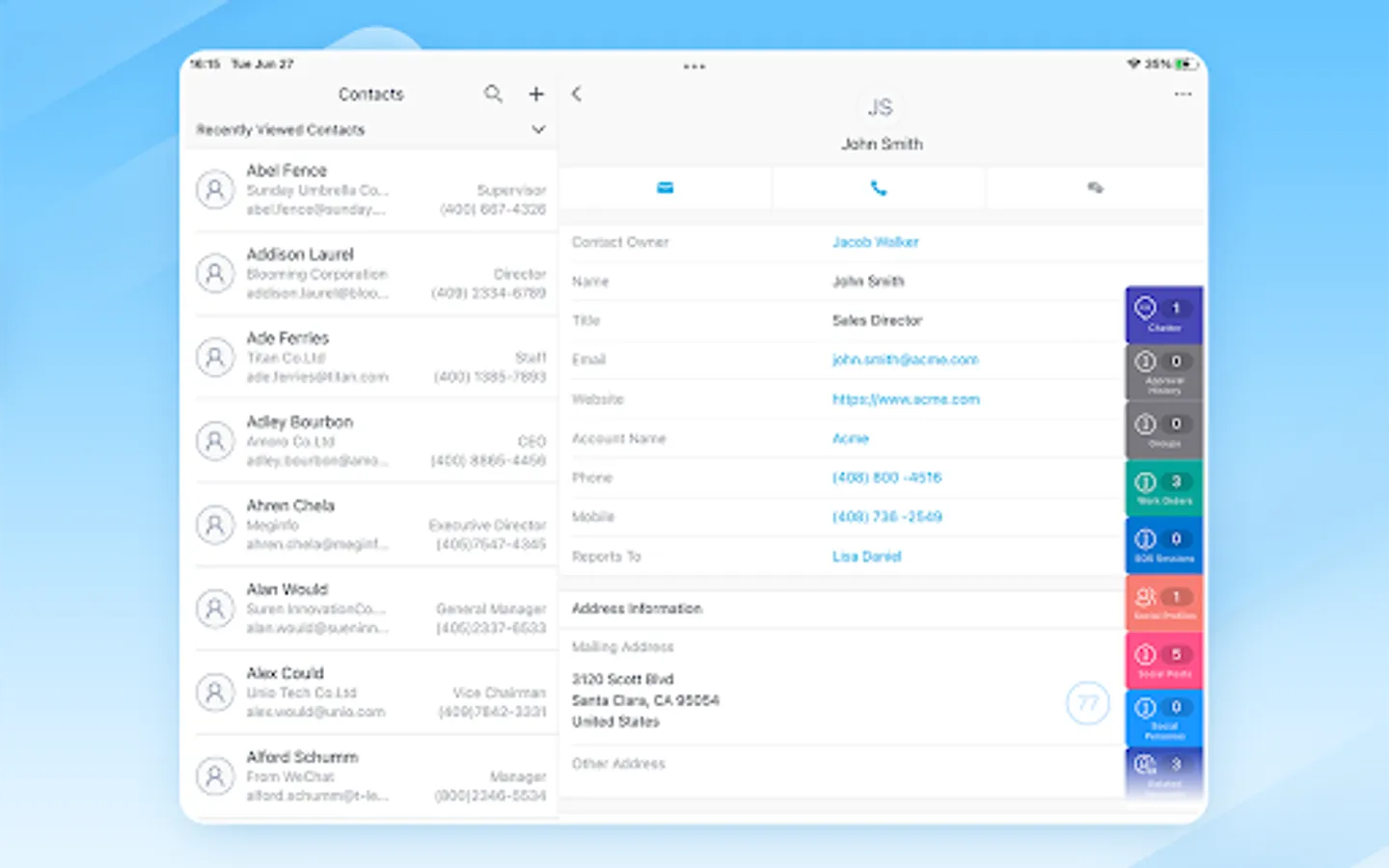Open the contacts search magnifier icon
Screen dimensions: 1389x868
click(493, 94)
